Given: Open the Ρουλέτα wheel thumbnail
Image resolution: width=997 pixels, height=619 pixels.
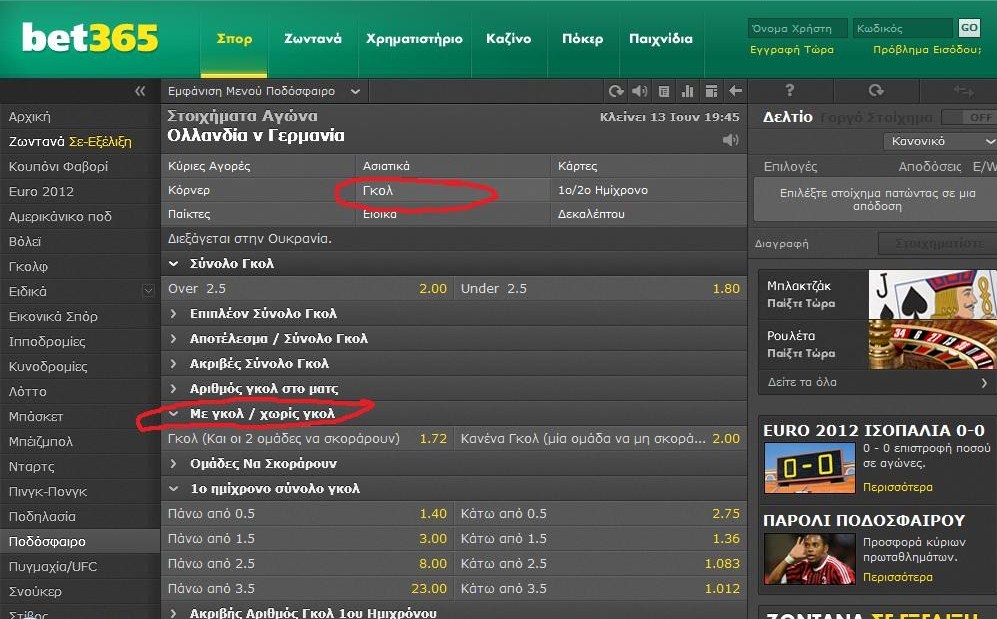Looking at the screenshot, I should [x=932, y=344].
